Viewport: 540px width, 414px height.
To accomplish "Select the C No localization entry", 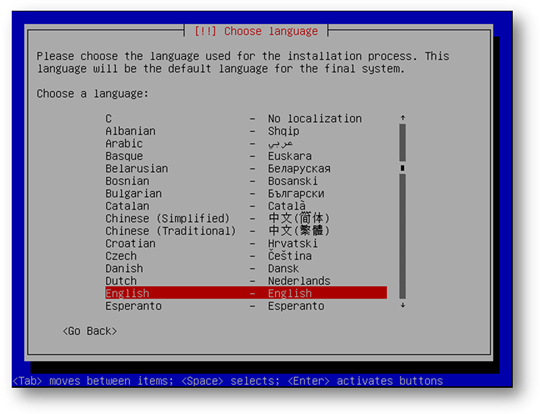I will coord(246,118).
